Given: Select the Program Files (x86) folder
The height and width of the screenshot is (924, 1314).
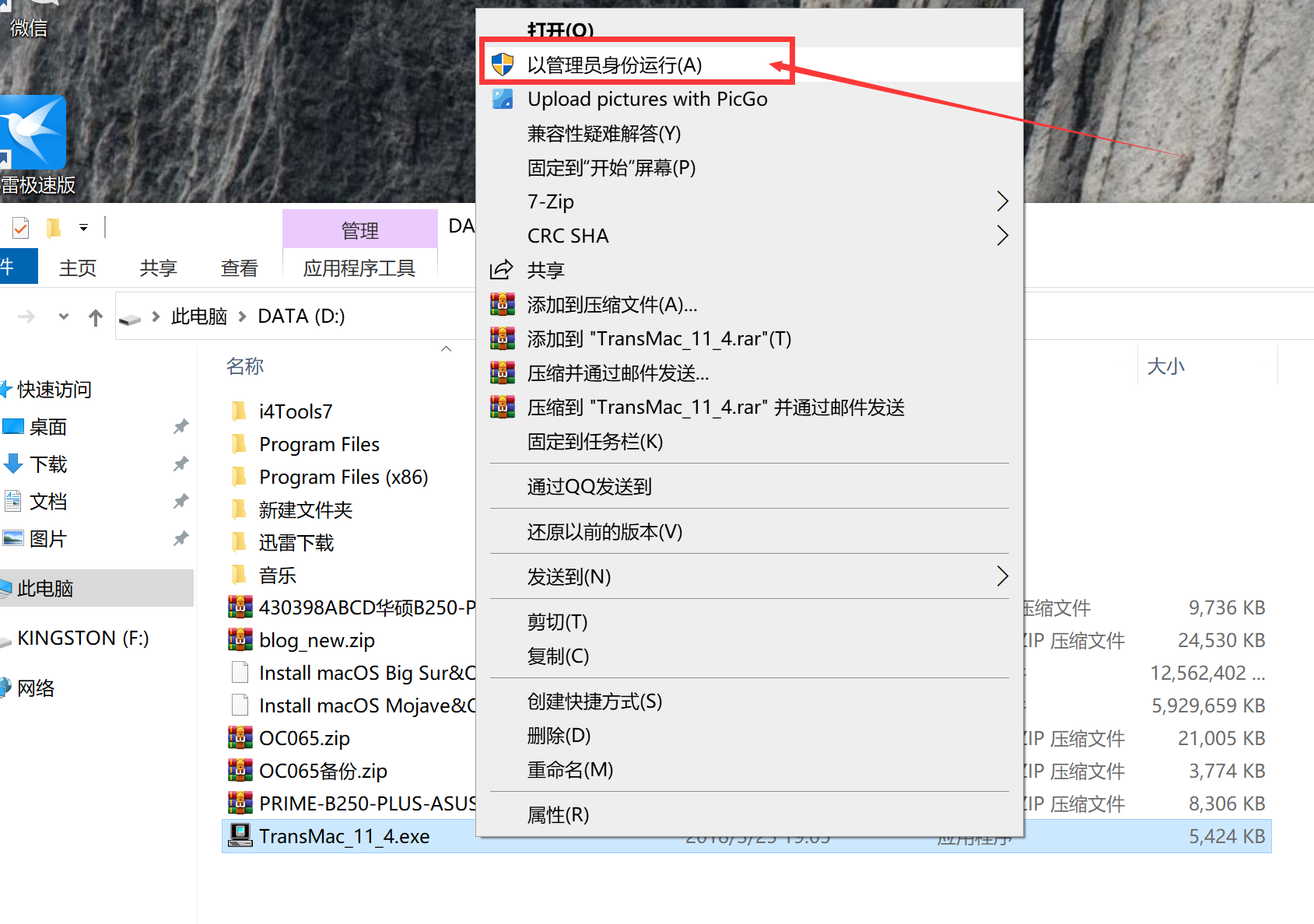Looking at the screenshot, I should tap(343, 477).
